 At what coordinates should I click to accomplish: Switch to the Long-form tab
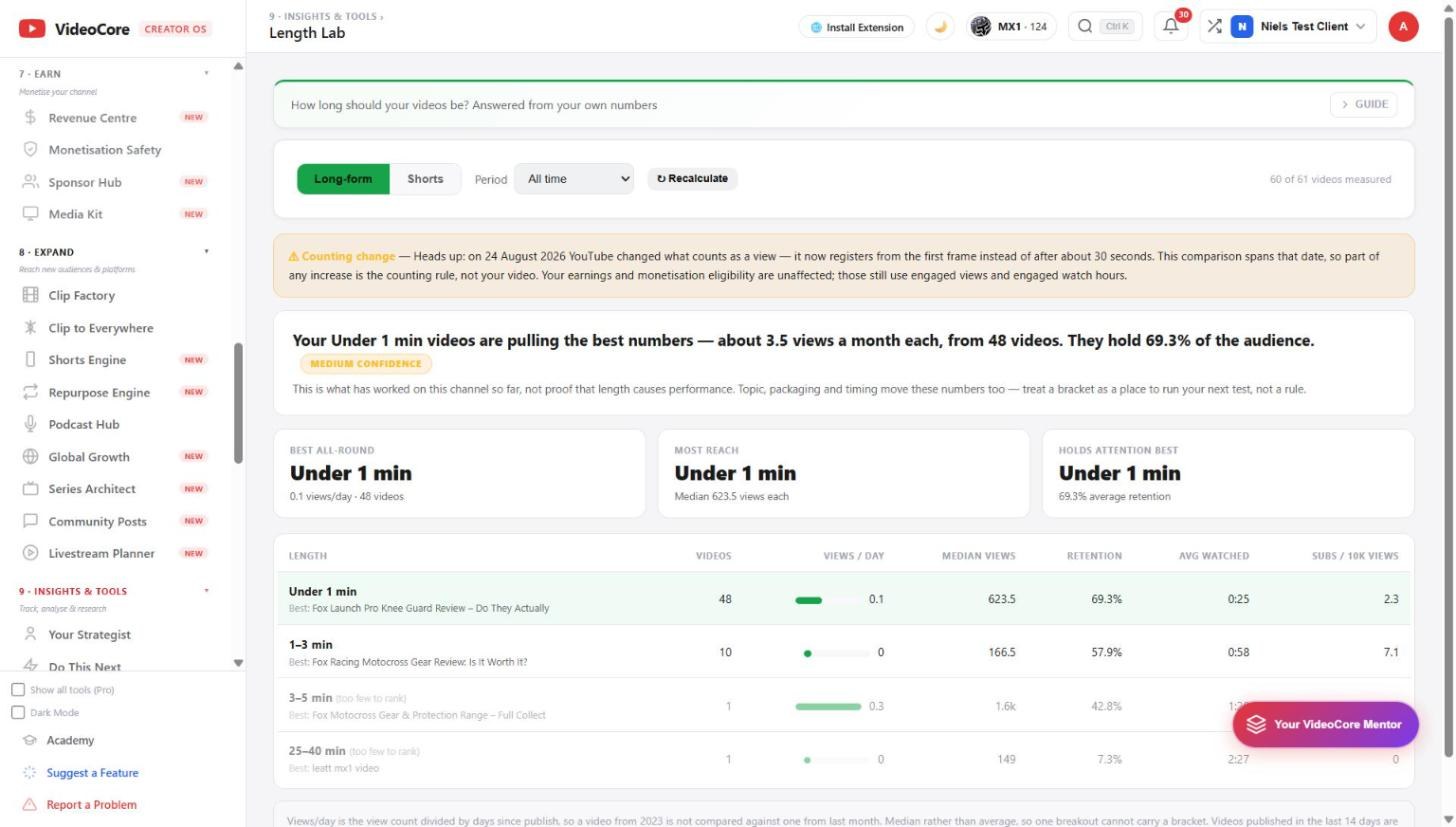click(x=343, y=179)
